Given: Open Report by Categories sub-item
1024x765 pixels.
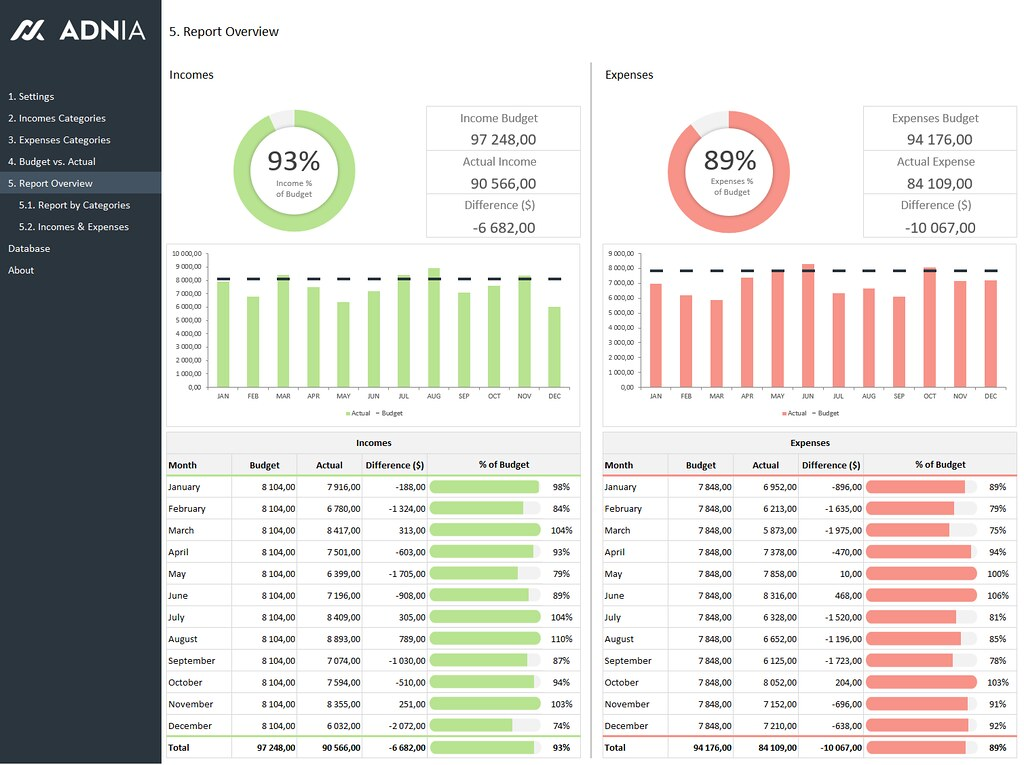Looking at the screenshot, I should 84,205.
